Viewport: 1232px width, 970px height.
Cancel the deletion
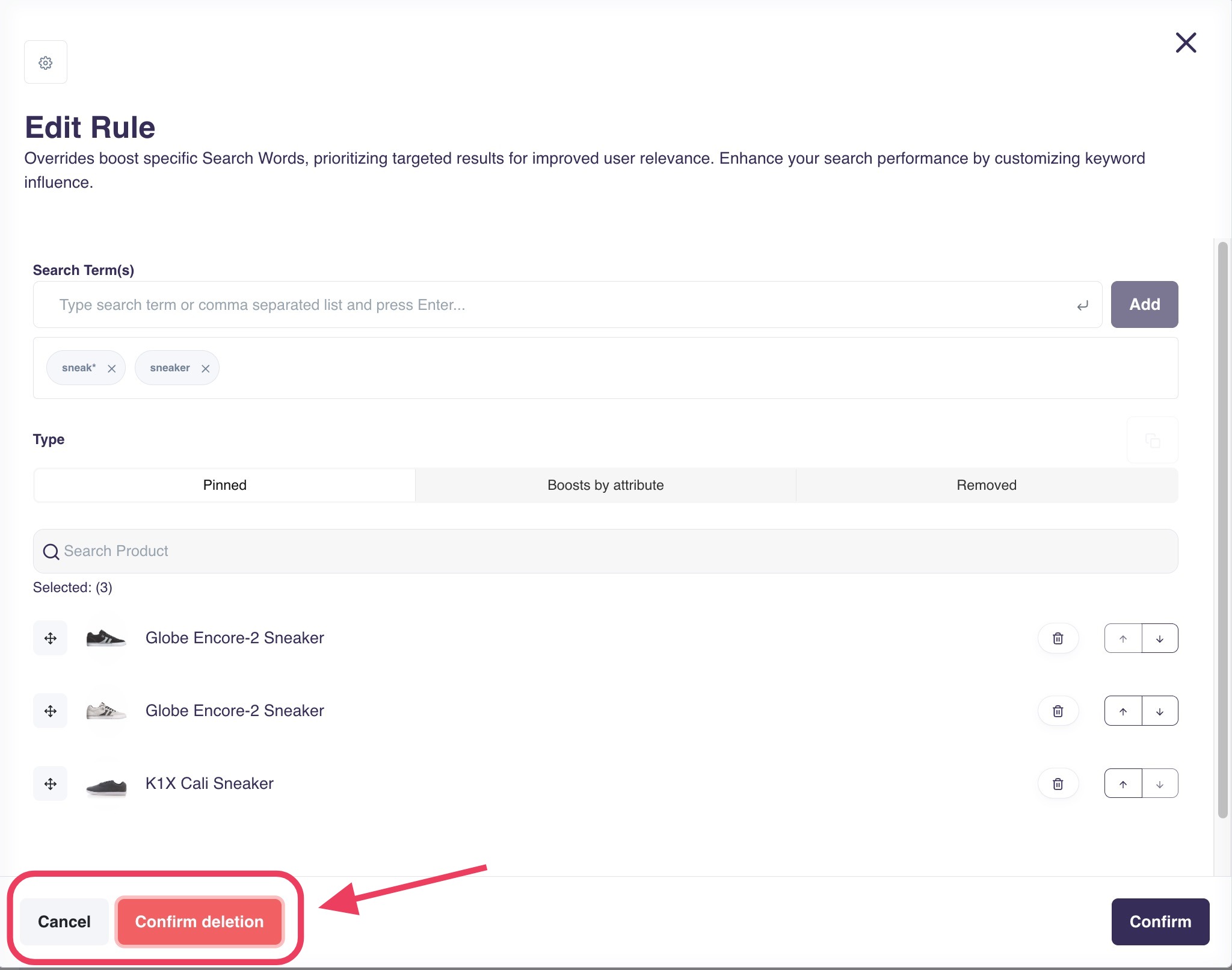pyautogui.click(x=64, y=922)
